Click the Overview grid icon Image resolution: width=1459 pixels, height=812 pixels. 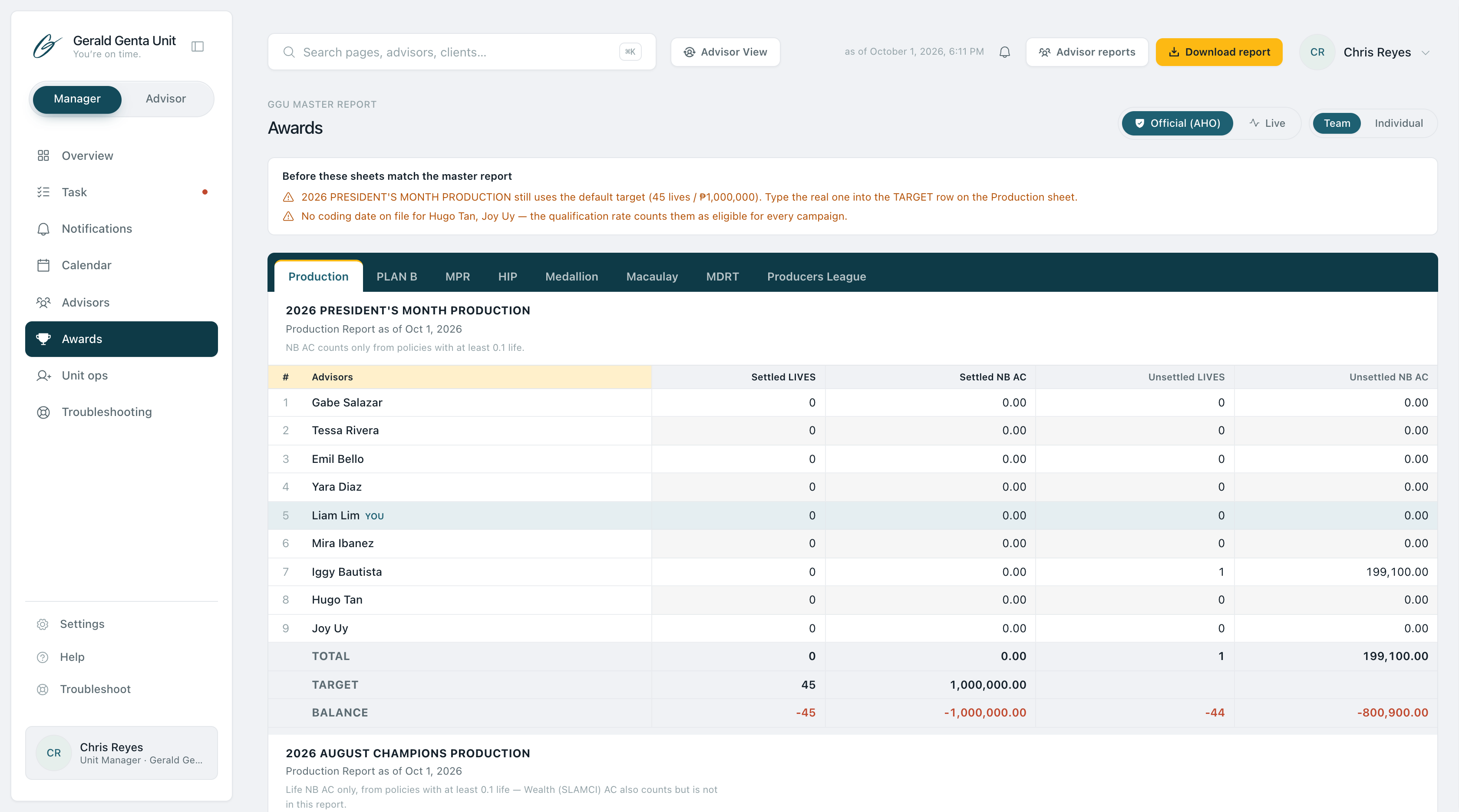point(43,156)
